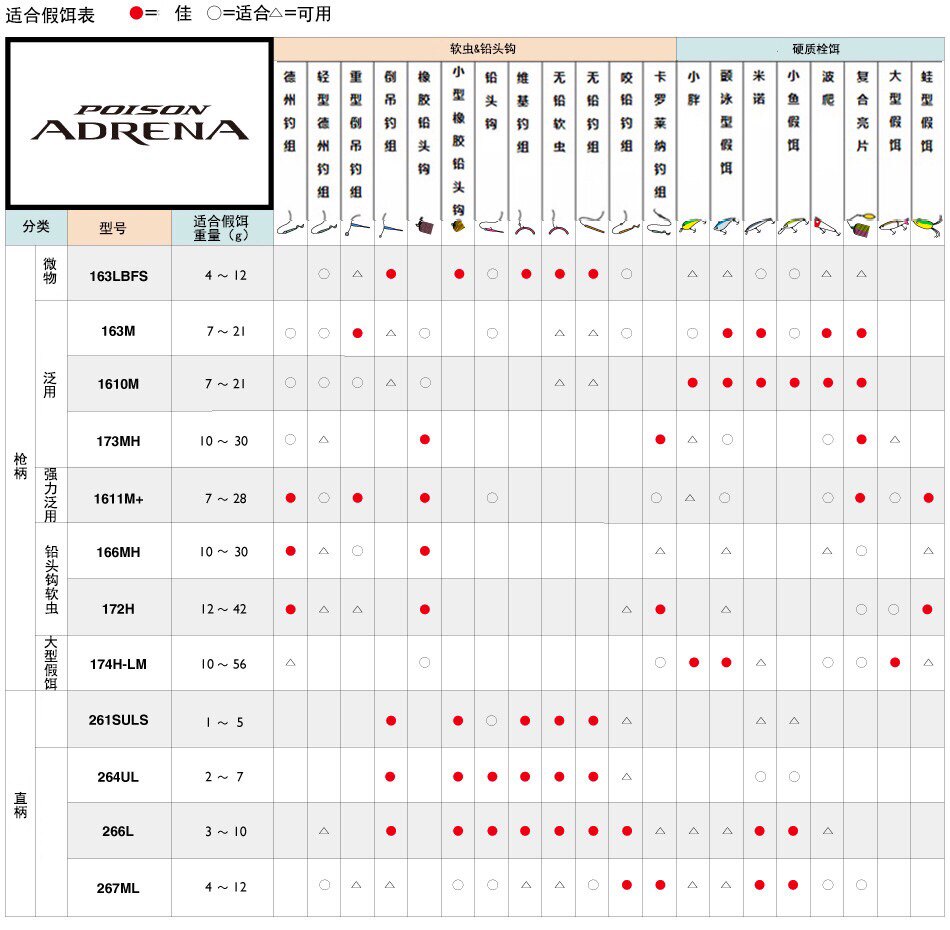Select model 166MH

click(118, 553)
